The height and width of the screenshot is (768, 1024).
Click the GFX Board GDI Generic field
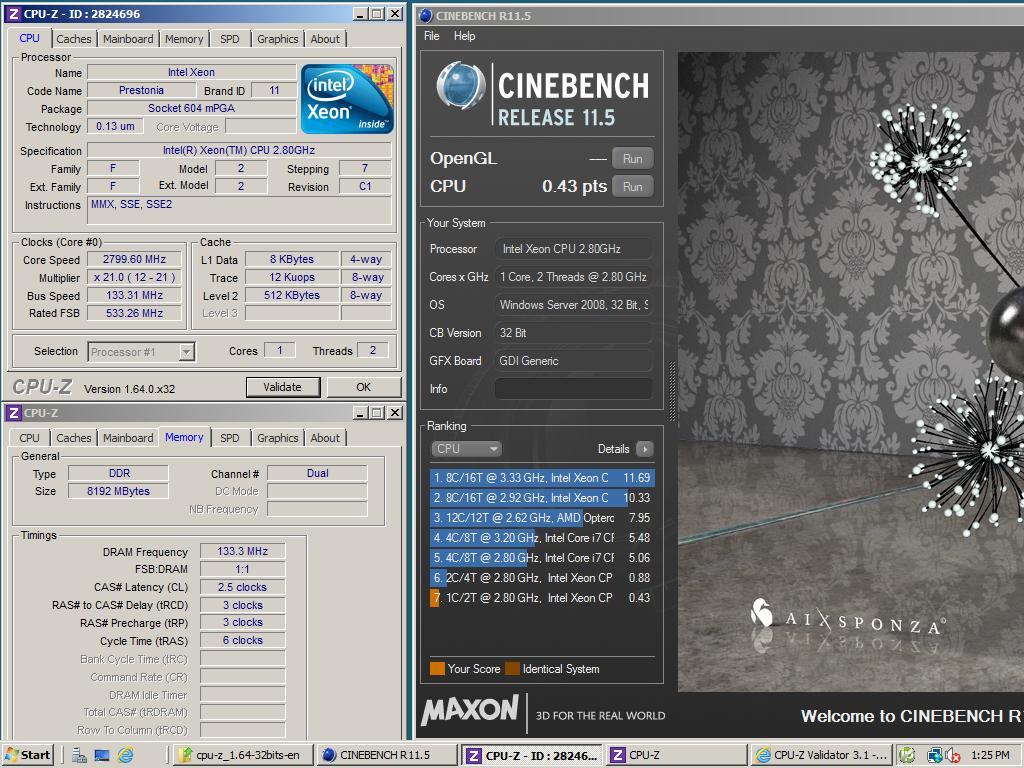(573, 360)
